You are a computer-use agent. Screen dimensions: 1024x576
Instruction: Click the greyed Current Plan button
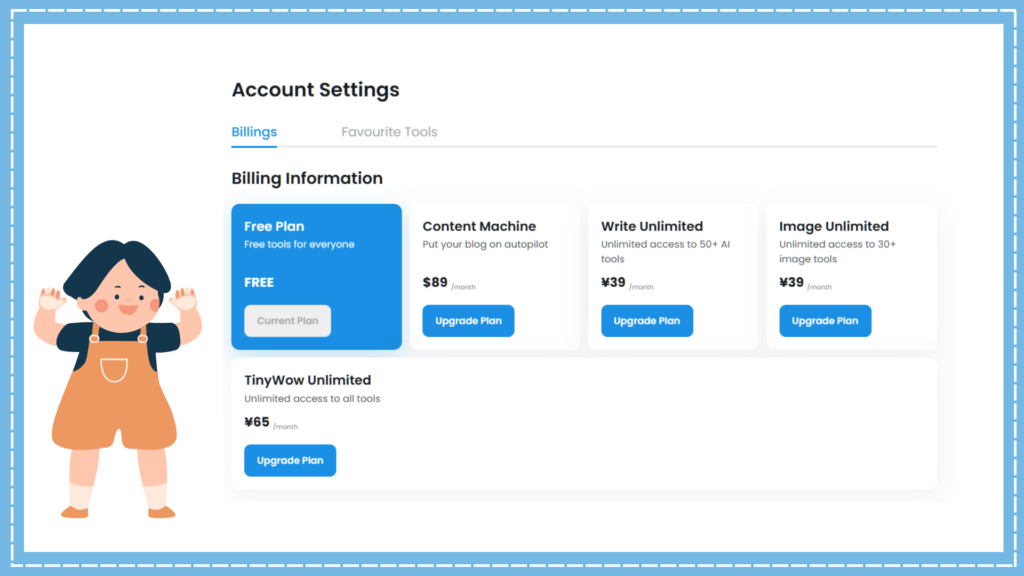tap(287, 321)
